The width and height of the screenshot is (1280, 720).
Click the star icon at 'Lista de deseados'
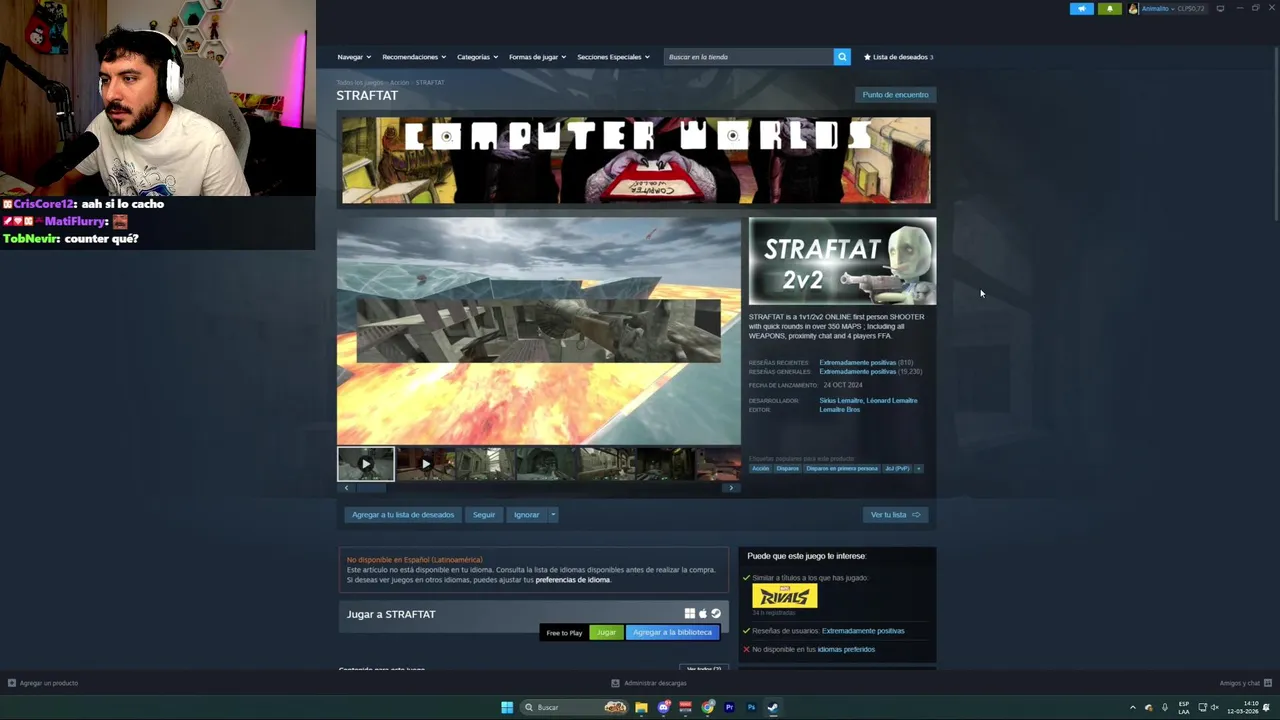click(867, 57)
